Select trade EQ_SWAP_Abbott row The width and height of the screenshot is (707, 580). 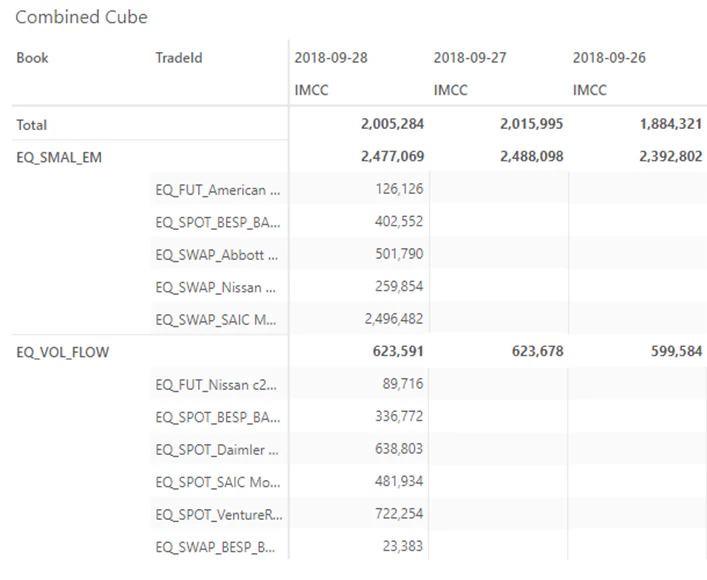(217, 255)
